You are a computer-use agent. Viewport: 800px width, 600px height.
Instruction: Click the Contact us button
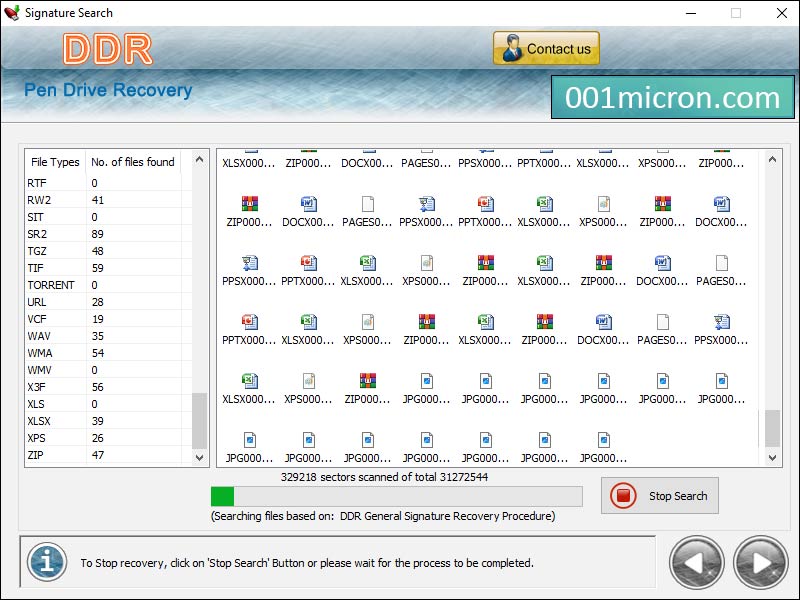pyautogui.click(x=546, y=47)
